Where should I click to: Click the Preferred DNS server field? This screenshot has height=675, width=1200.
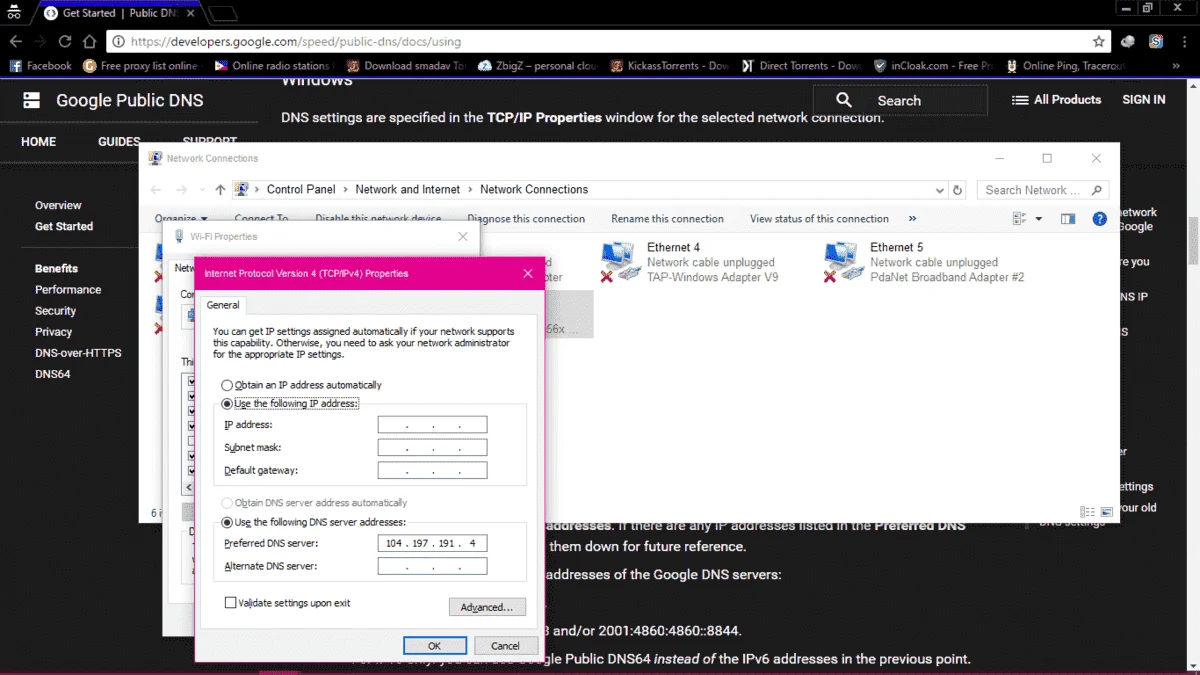point(432,544)
